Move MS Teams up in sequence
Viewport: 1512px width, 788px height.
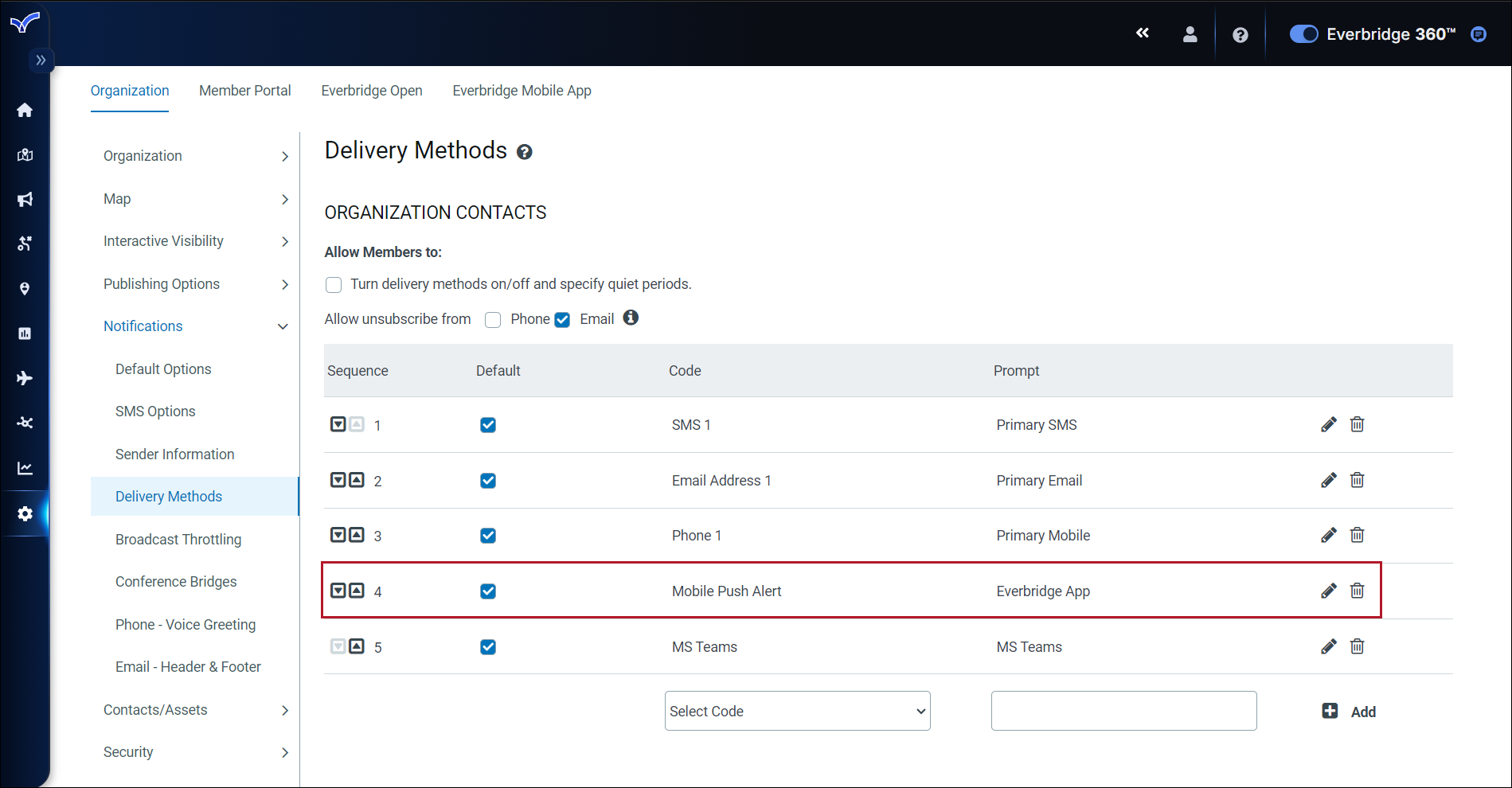(x=357, y=646)
